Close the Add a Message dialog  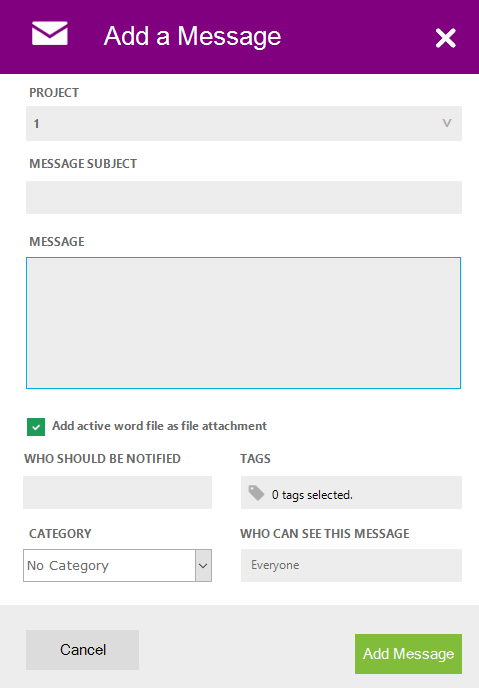coord(445,38)
